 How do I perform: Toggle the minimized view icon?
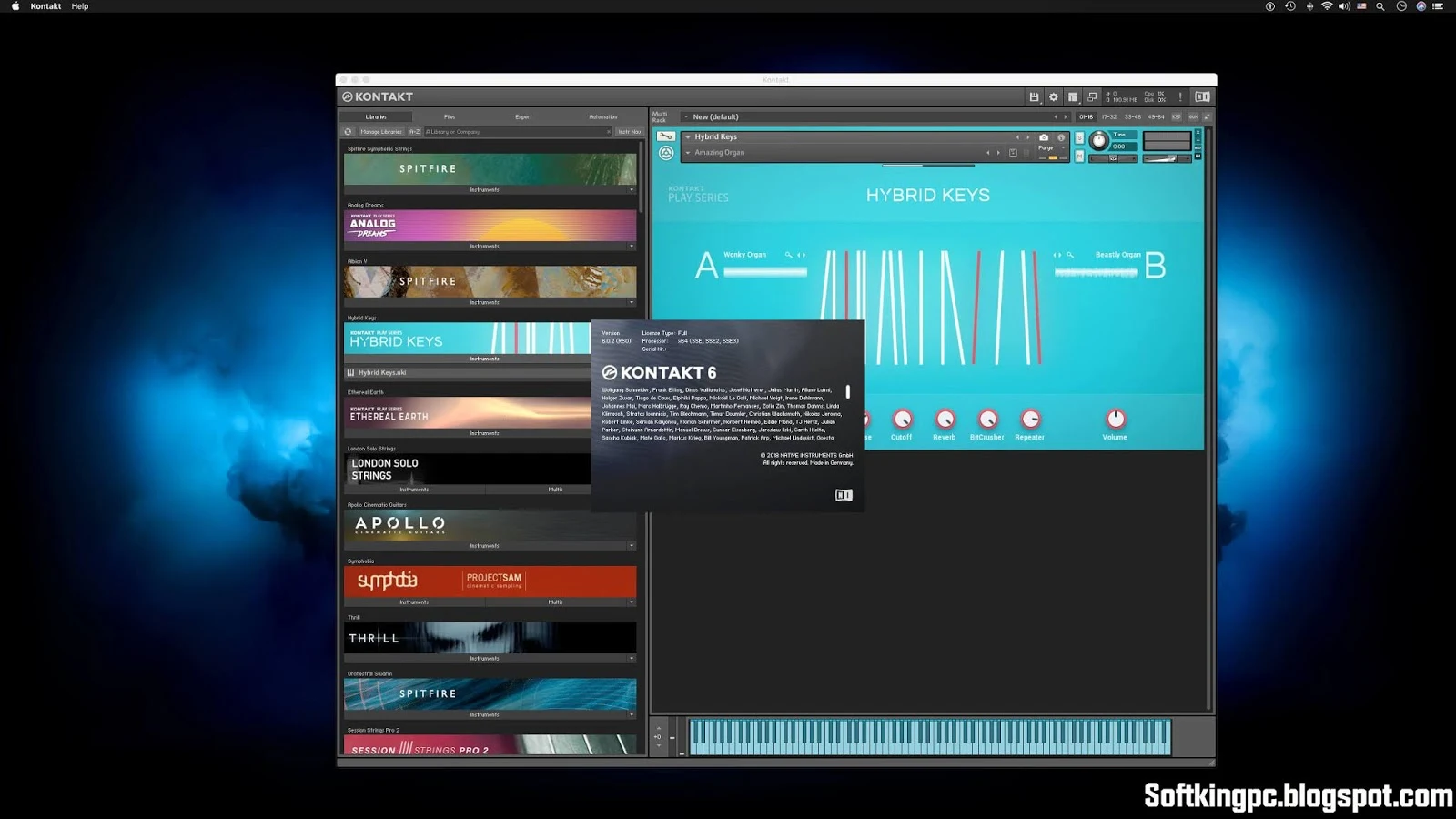click(x=1092, y=96)
